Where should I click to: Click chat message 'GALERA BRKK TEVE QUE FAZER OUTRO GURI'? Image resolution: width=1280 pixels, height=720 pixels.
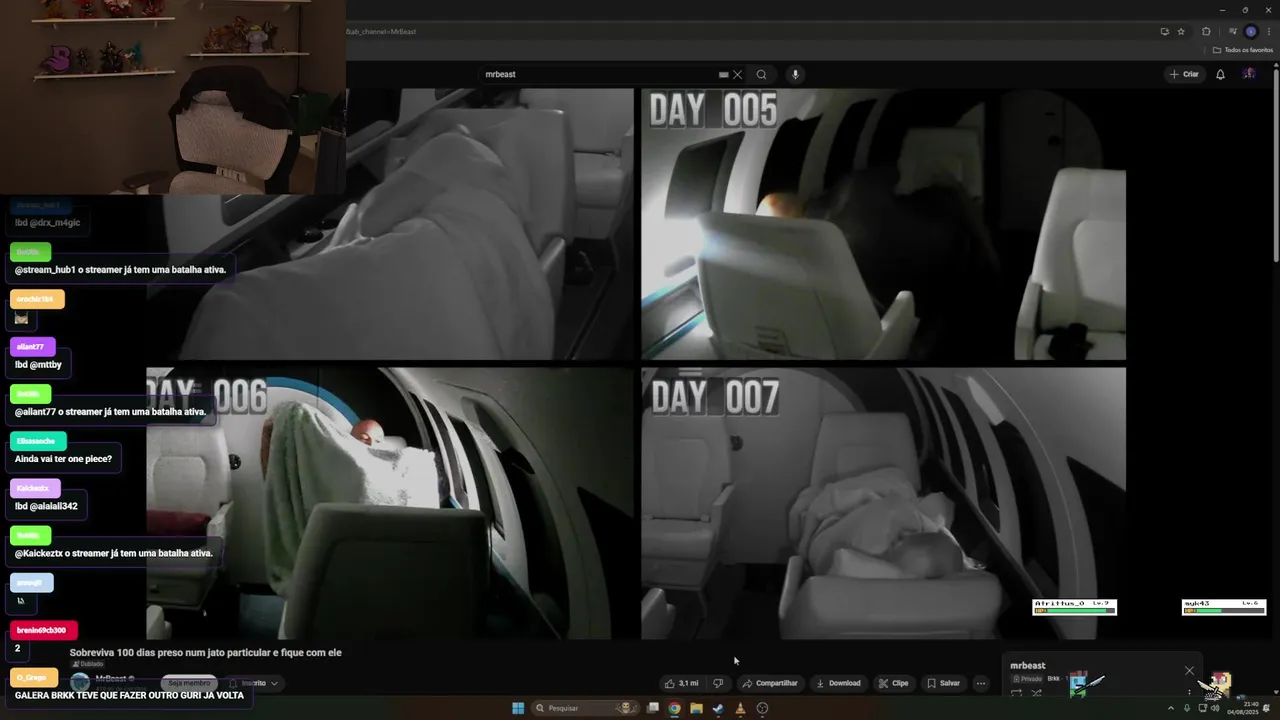coord(129,695)
